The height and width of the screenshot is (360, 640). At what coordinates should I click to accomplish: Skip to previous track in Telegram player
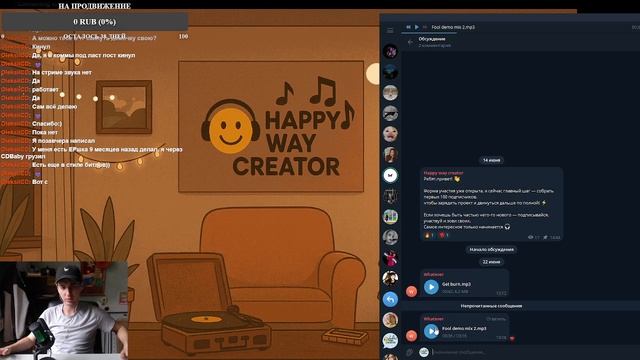(x=408, y=27)
